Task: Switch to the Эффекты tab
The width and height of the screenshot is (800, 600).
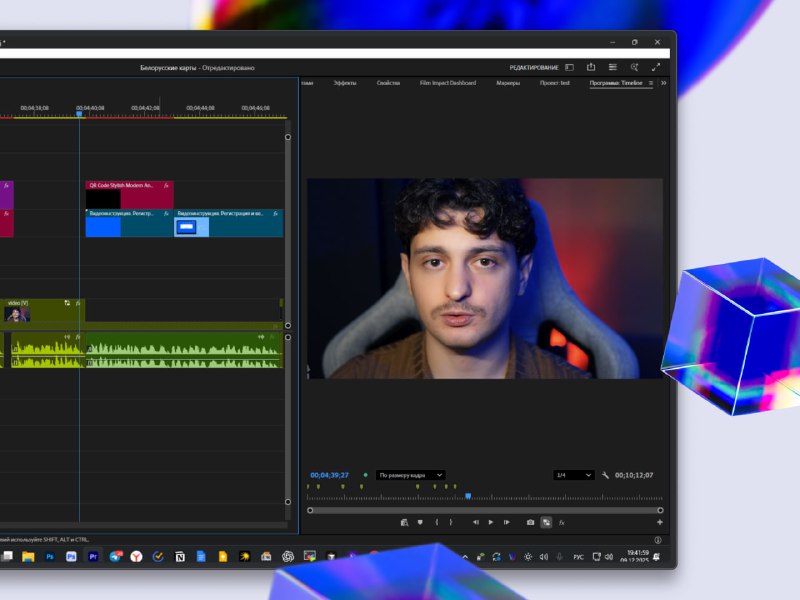Action: click(345, 83)
